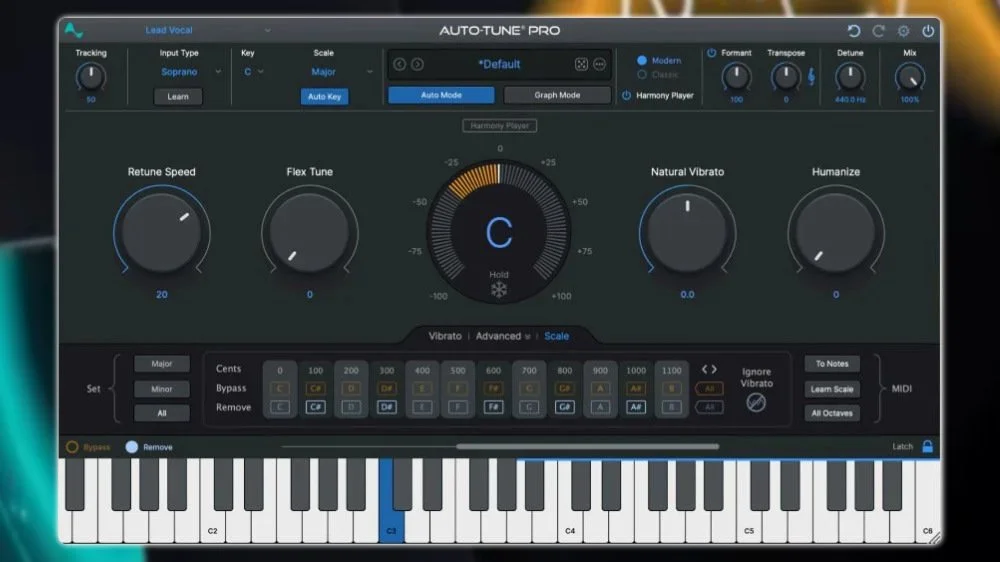
Task: Click the Hold freeze snowflake icon
Action: [499, 290]
